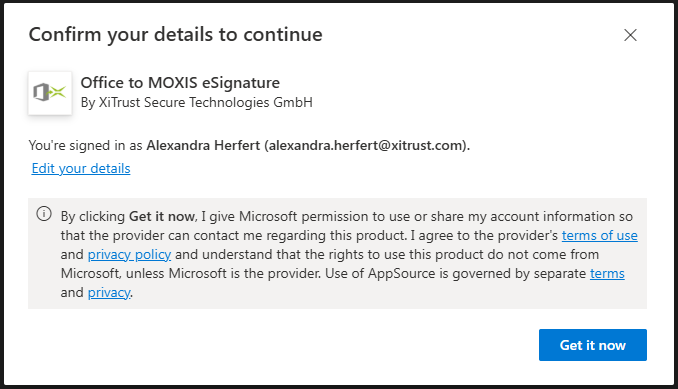Click the By XiTrust Secure Technologies GmbH publisher text
The width and height of the screenshot is (678, 389).
click(x=196, y=102)
